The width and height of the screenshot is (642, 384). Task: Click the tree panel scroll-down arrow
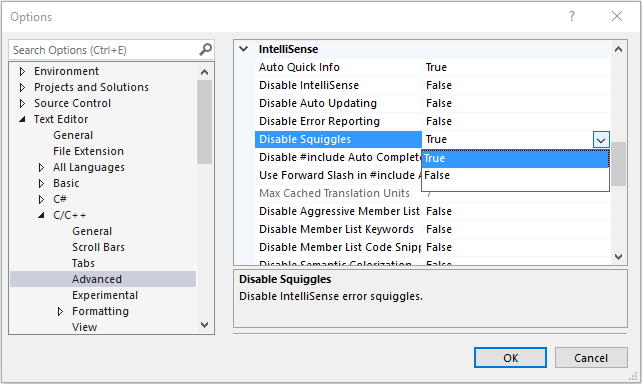click(x=204, y=325)
